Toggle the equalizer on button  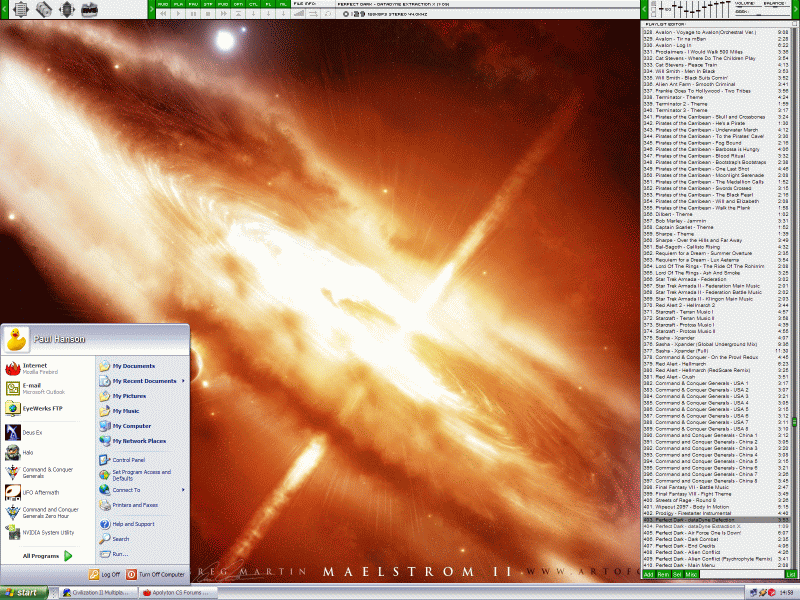(654, 4)
